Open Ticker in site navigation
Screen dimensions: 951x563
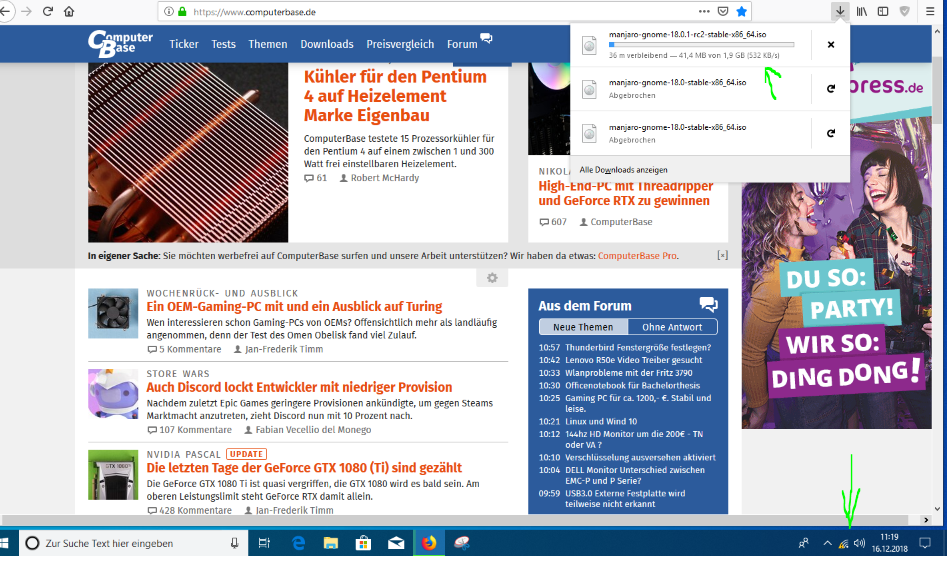click(x=184, y=44)
